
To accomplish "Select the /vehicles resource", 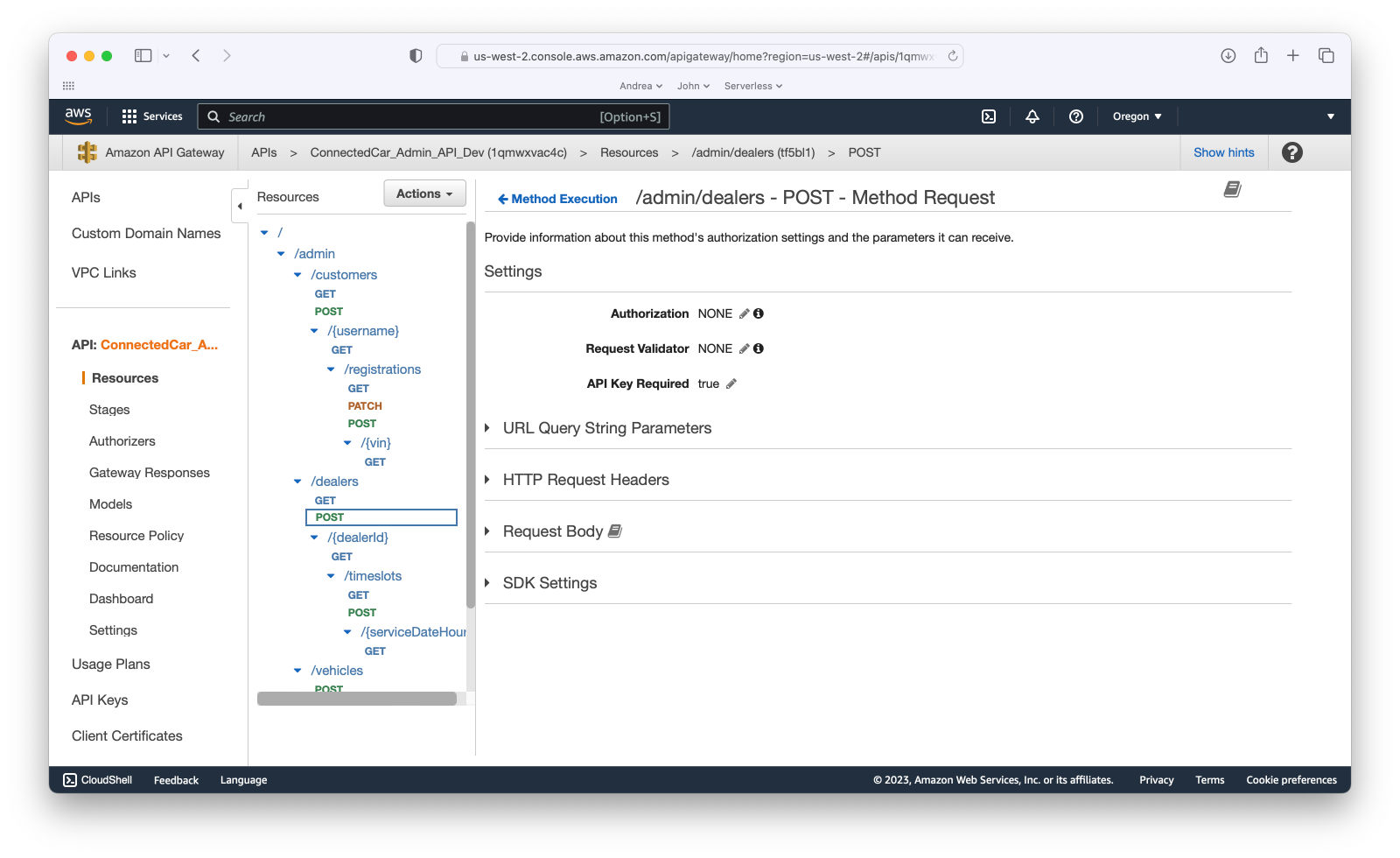I will pyautogui.click(x=337, y=671).
